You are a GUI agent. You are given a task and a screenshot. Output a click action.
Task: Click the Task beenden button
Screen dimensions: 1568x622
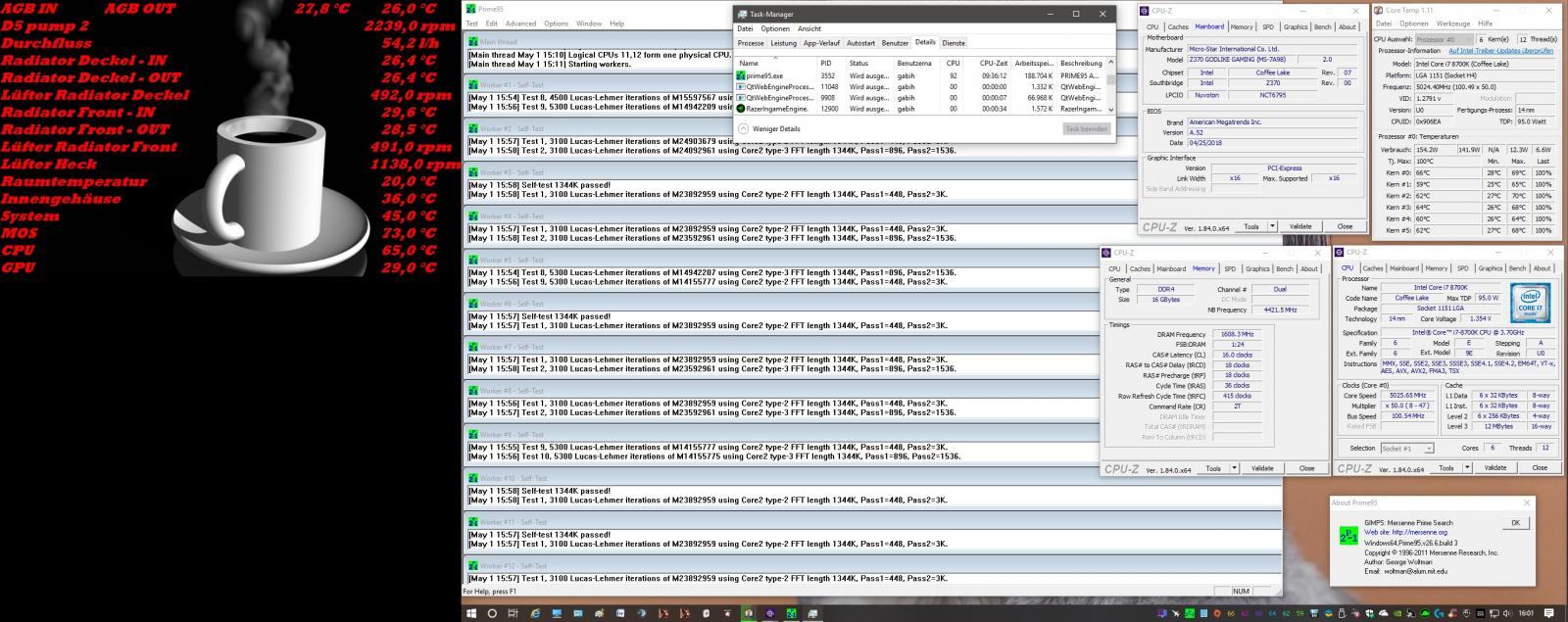coord(1086,128)
